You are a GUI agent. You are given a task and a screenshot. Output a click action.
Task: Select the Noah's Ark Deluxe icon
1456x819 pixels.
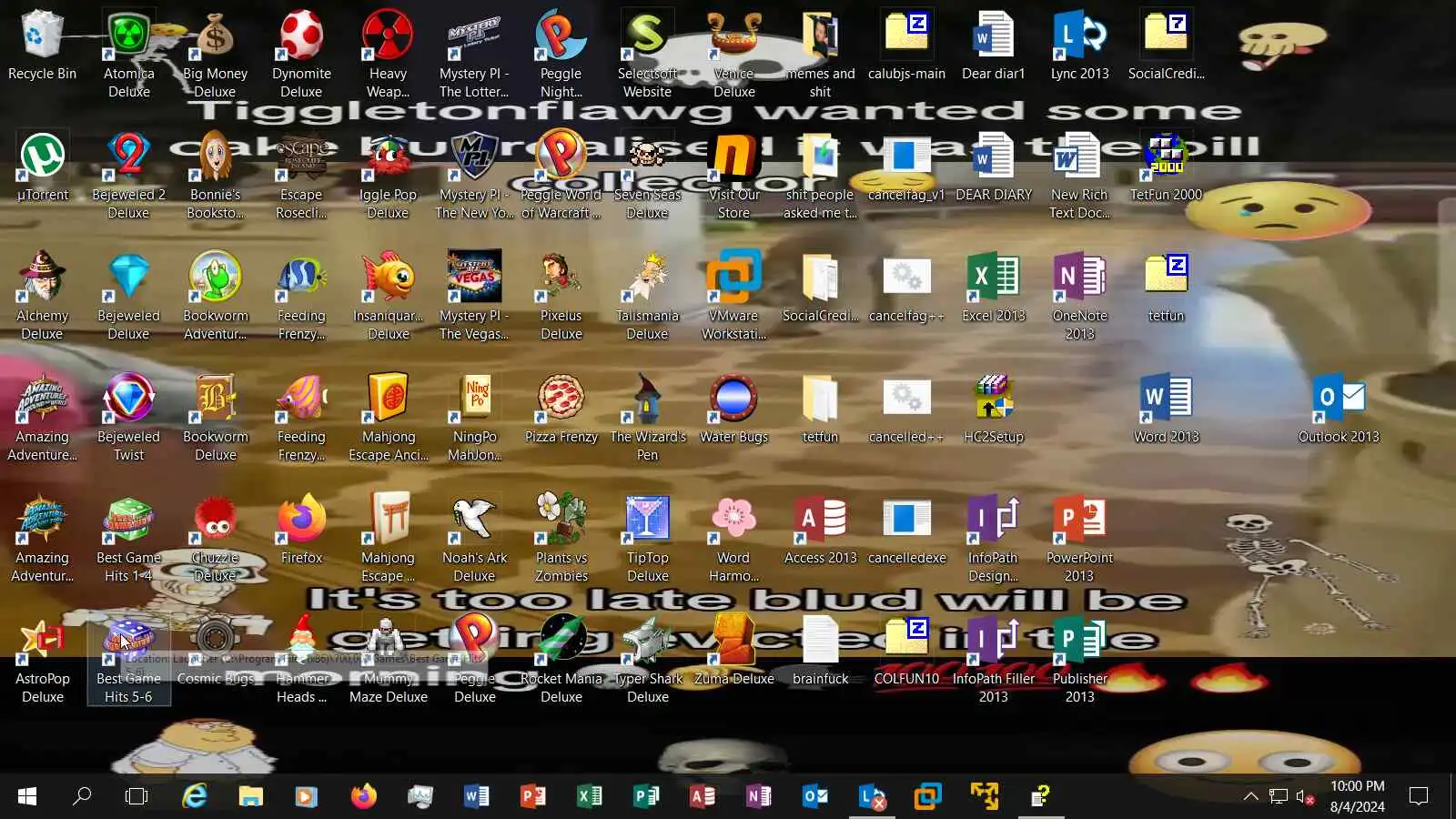point(474,539)
